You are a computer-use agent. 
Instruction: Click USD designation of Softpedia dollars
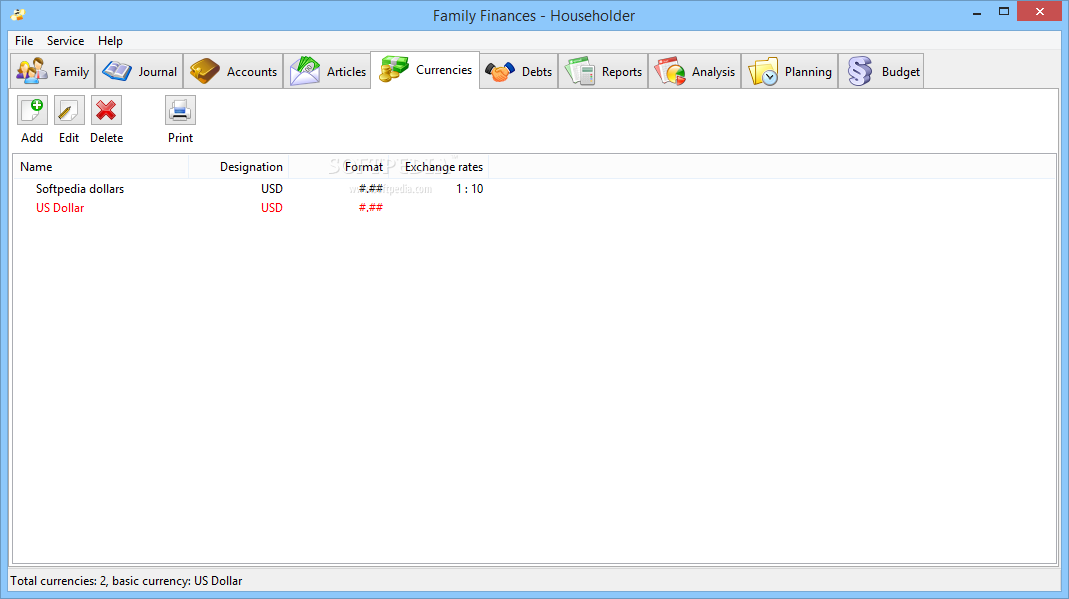[x=271, y=189]
